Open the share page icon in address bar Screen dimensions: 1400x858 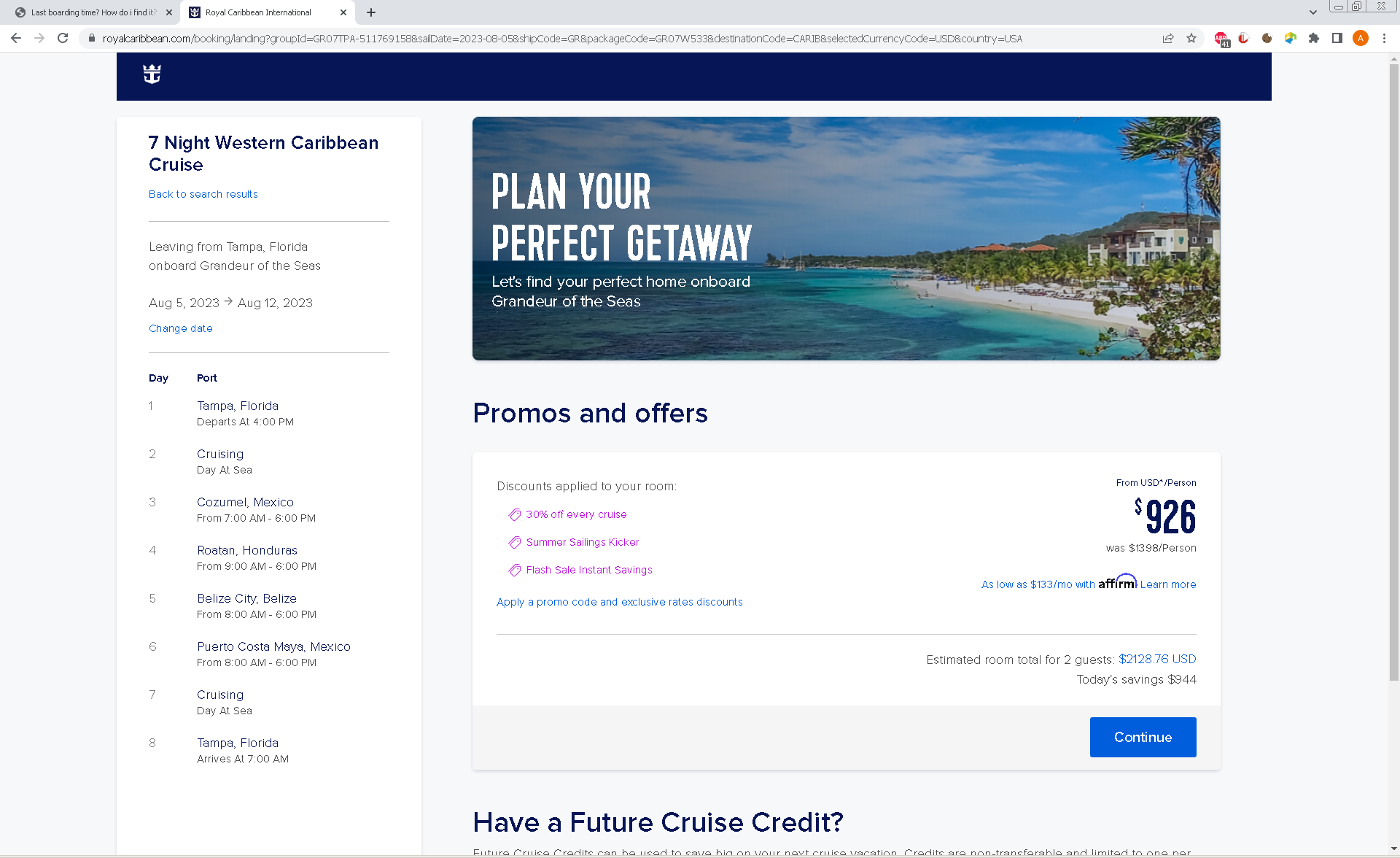coord(1168,38)
